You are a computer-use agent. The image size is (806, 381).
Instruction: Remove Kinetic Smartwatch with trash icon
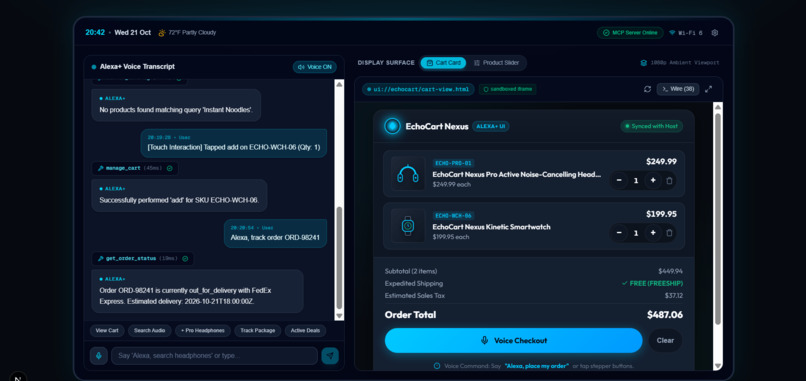669,233
